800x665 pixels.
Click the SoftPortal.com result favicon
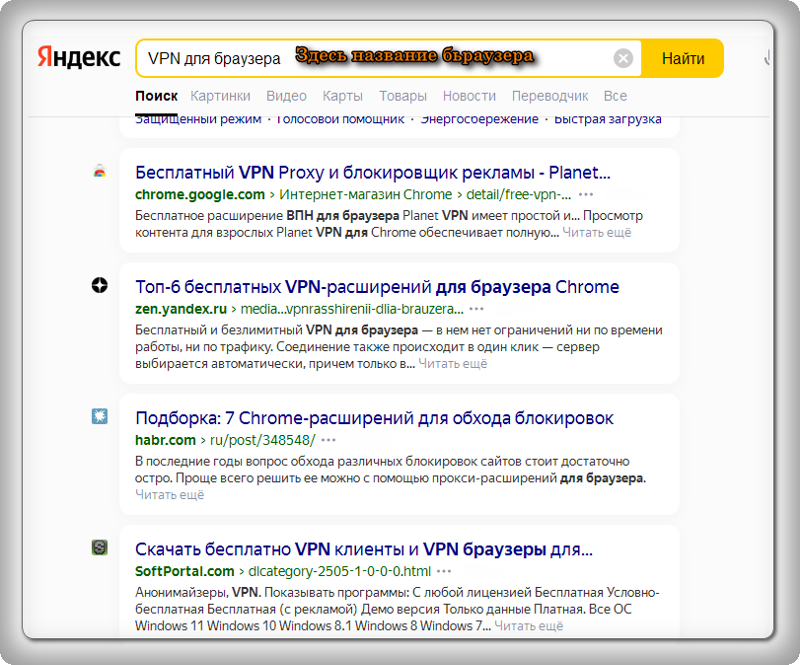click(x=99, y=548)
